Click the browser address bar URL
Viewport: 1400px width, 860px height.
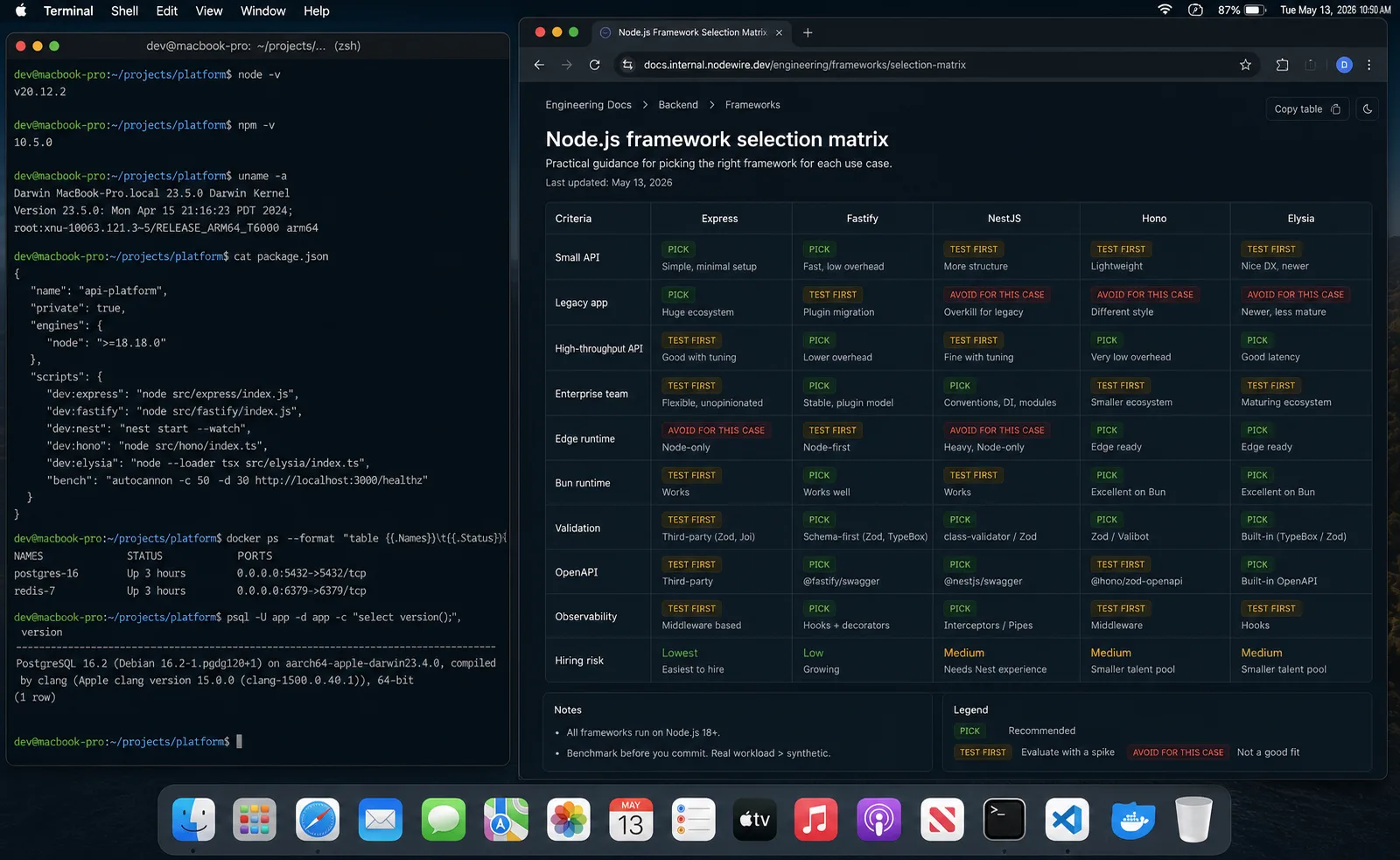click(805, 65)
